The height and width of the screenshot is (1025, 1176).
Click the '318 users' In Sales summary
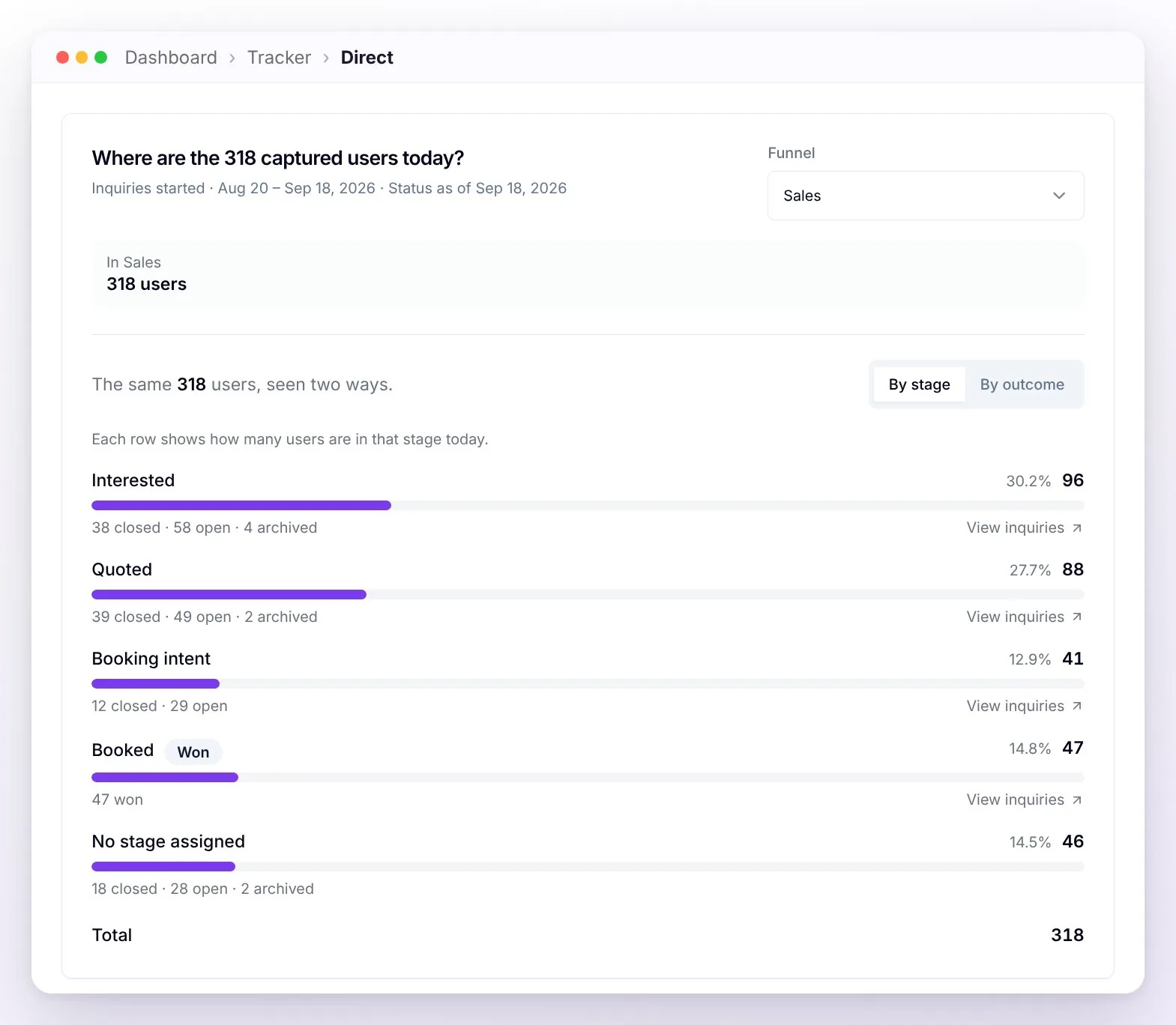(146, 284)
